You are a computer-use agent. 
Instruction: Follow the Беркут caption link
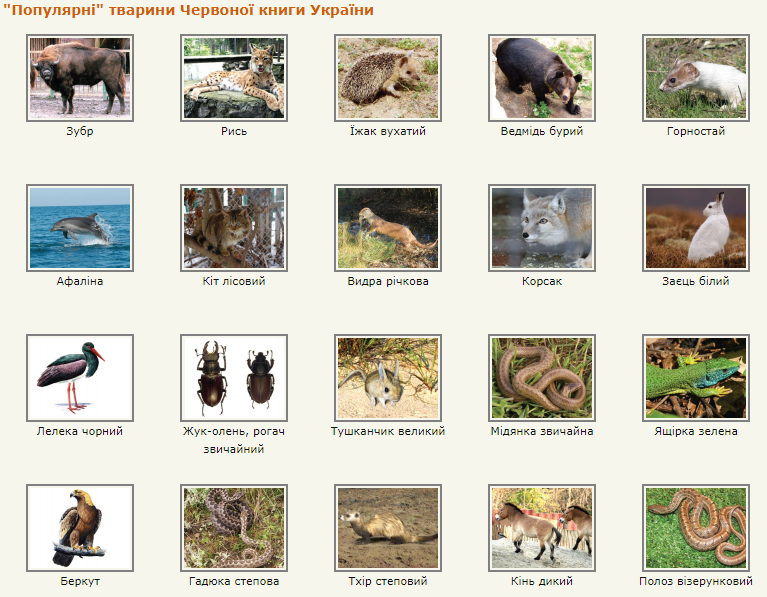point(80,582)
